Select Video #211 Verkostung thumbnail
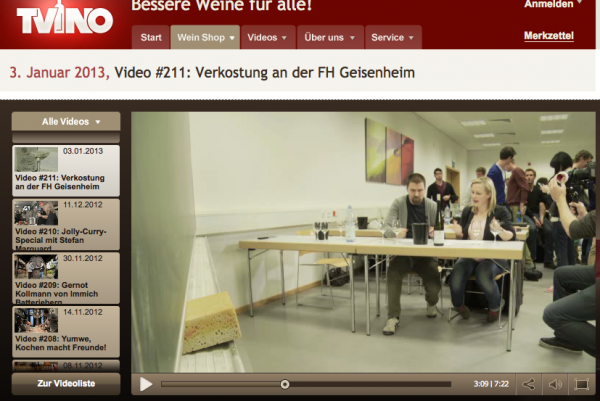Image resolution: width=600 pixels, height=401 pixels. (36, 159)
